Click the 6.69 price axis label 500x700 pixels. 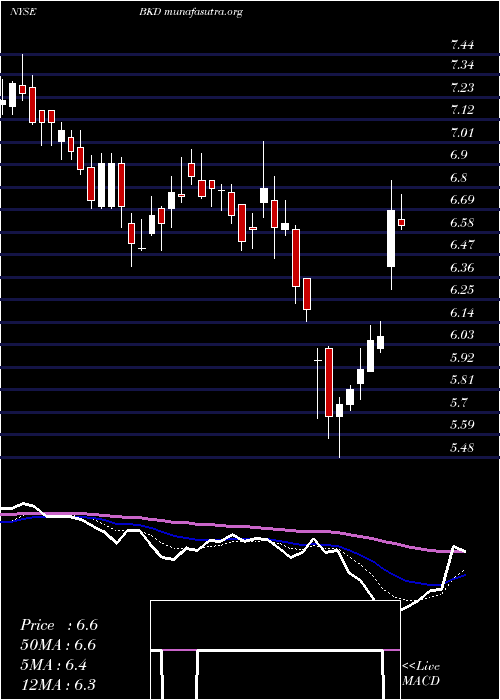pos(462,200)
